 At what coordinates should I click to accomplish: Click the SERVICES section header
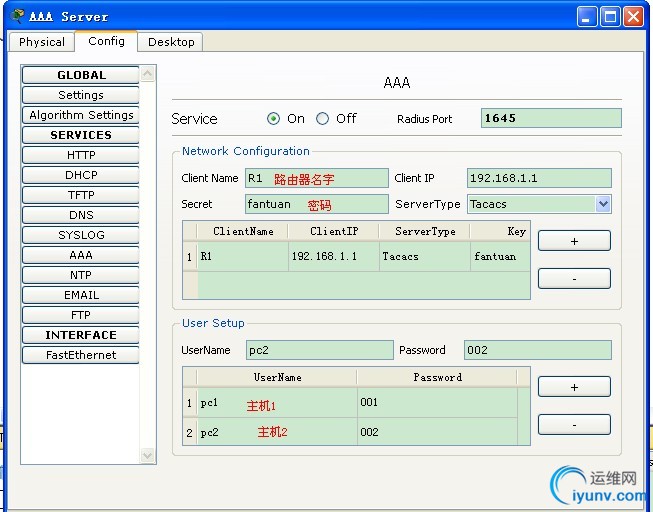coord(81,135)
